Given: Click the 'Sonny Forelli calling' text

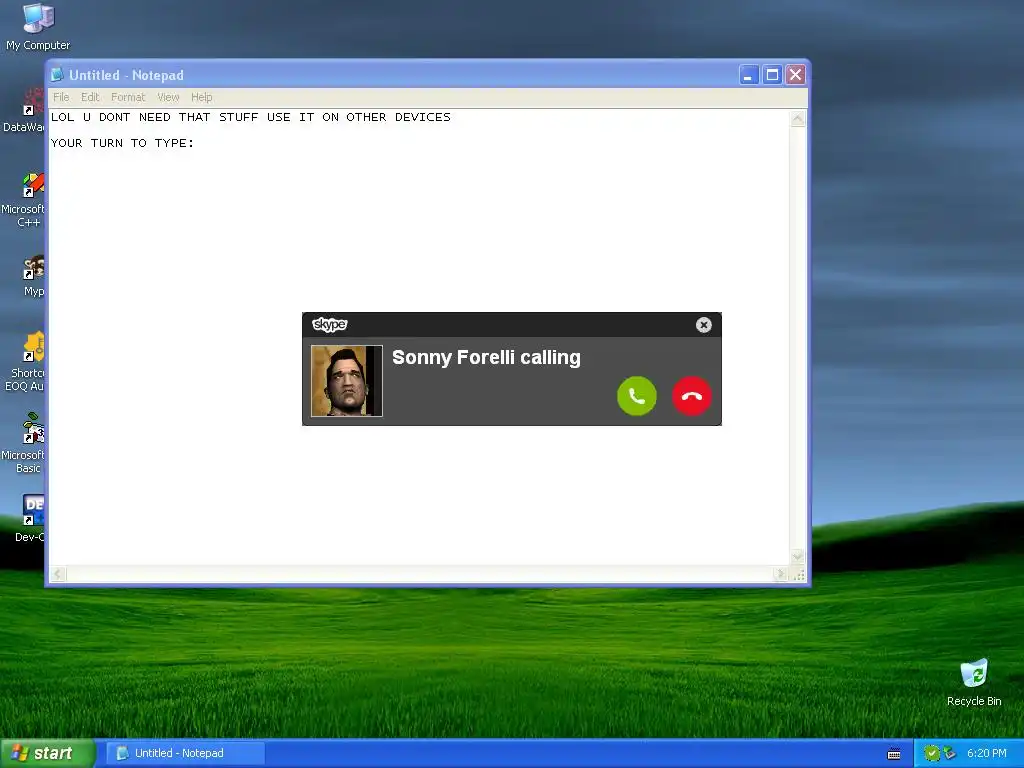Looking at the screenshot, I should [486, 357].
